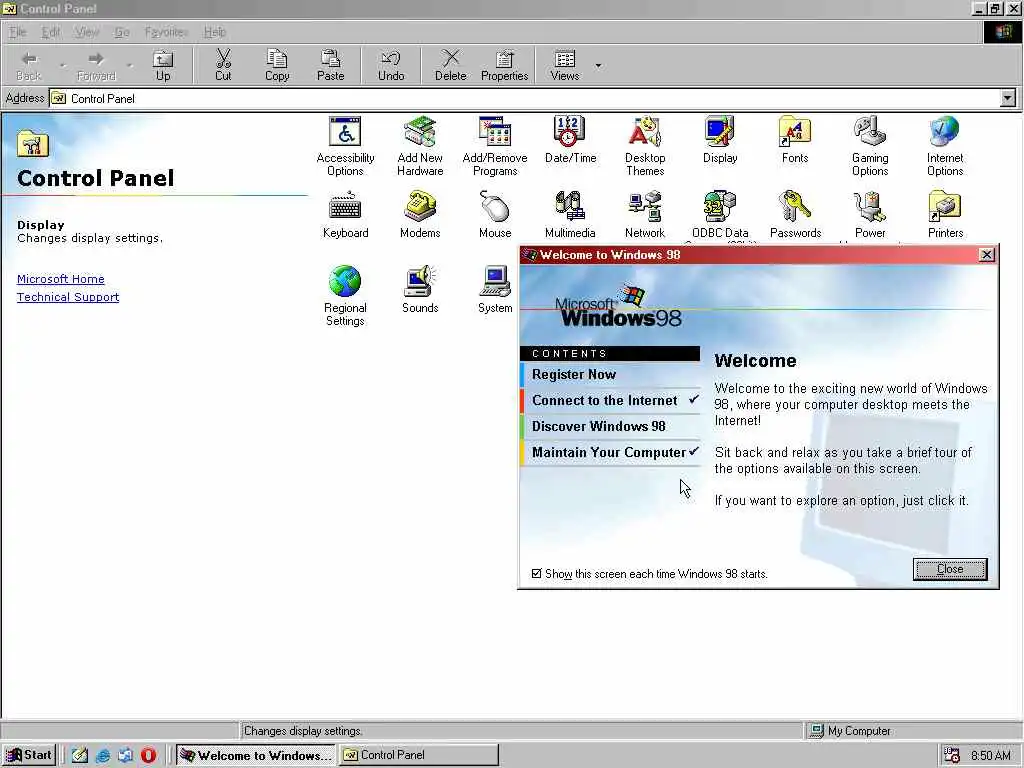Open Desktop Themes
The width and height of the screenshot is (1024, 768).
pyautogui.click(x=645, y=146)
